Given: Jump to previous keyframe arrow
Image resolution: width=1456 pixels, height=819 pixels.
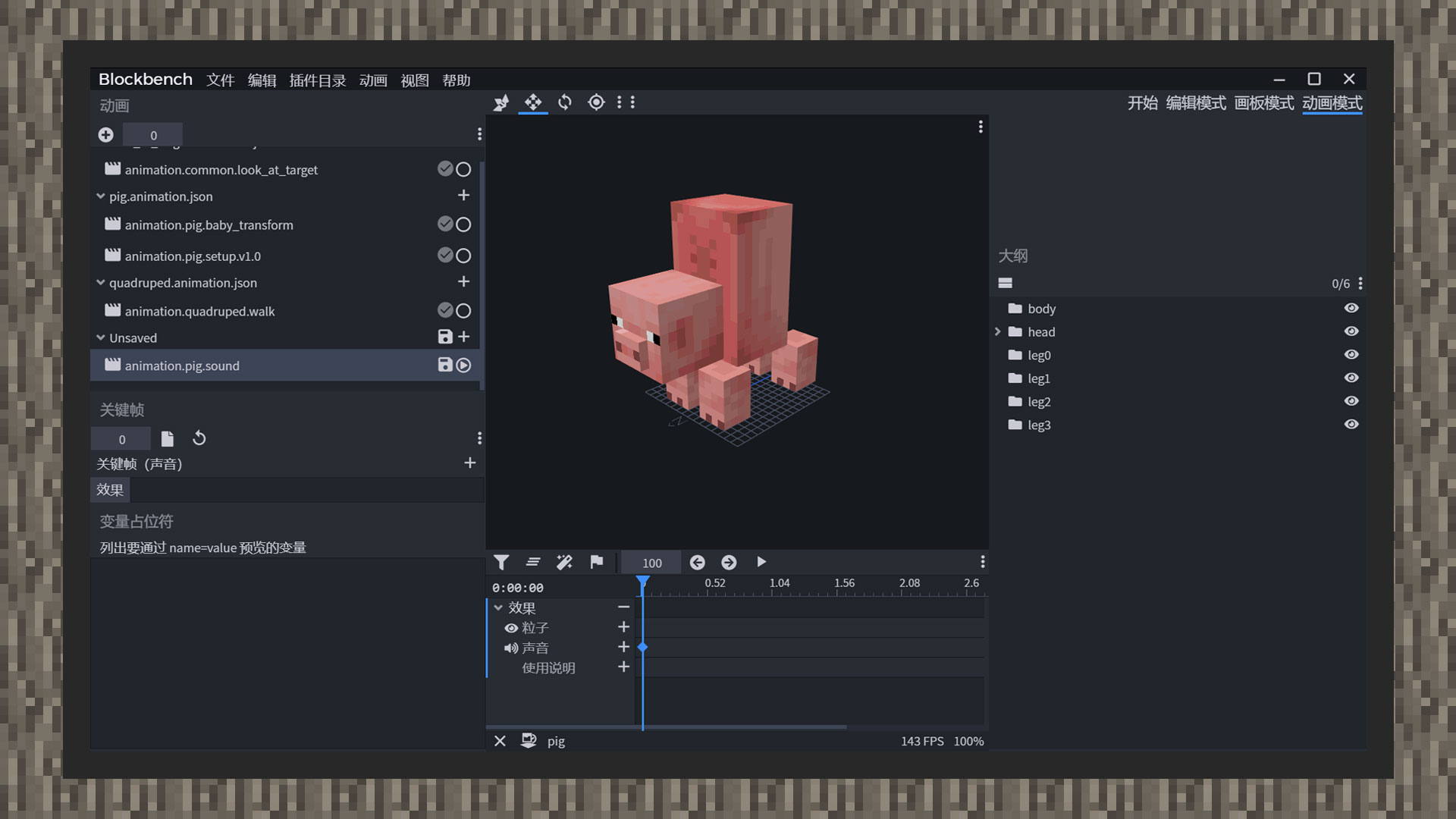Looking at the screenshot, I should [698, 562].
